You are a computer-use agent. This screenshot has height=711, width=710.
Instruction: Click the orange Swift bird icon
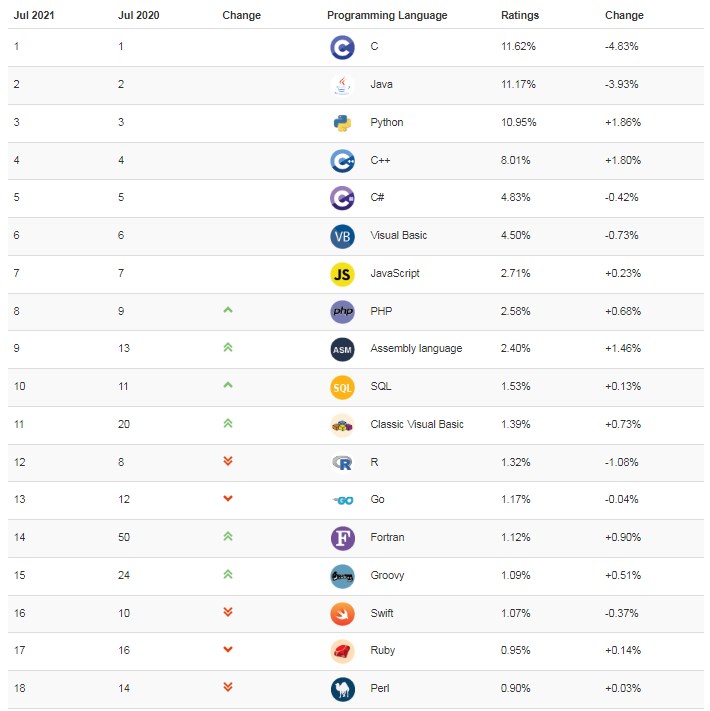(x=342, y=614)
